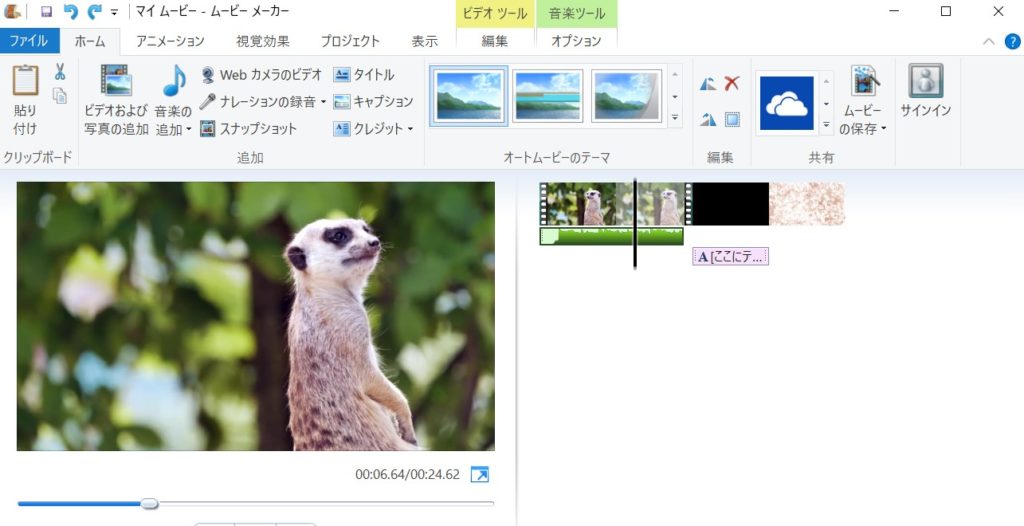Share to OneDrive cloud icon

click(x=787, y=103)
